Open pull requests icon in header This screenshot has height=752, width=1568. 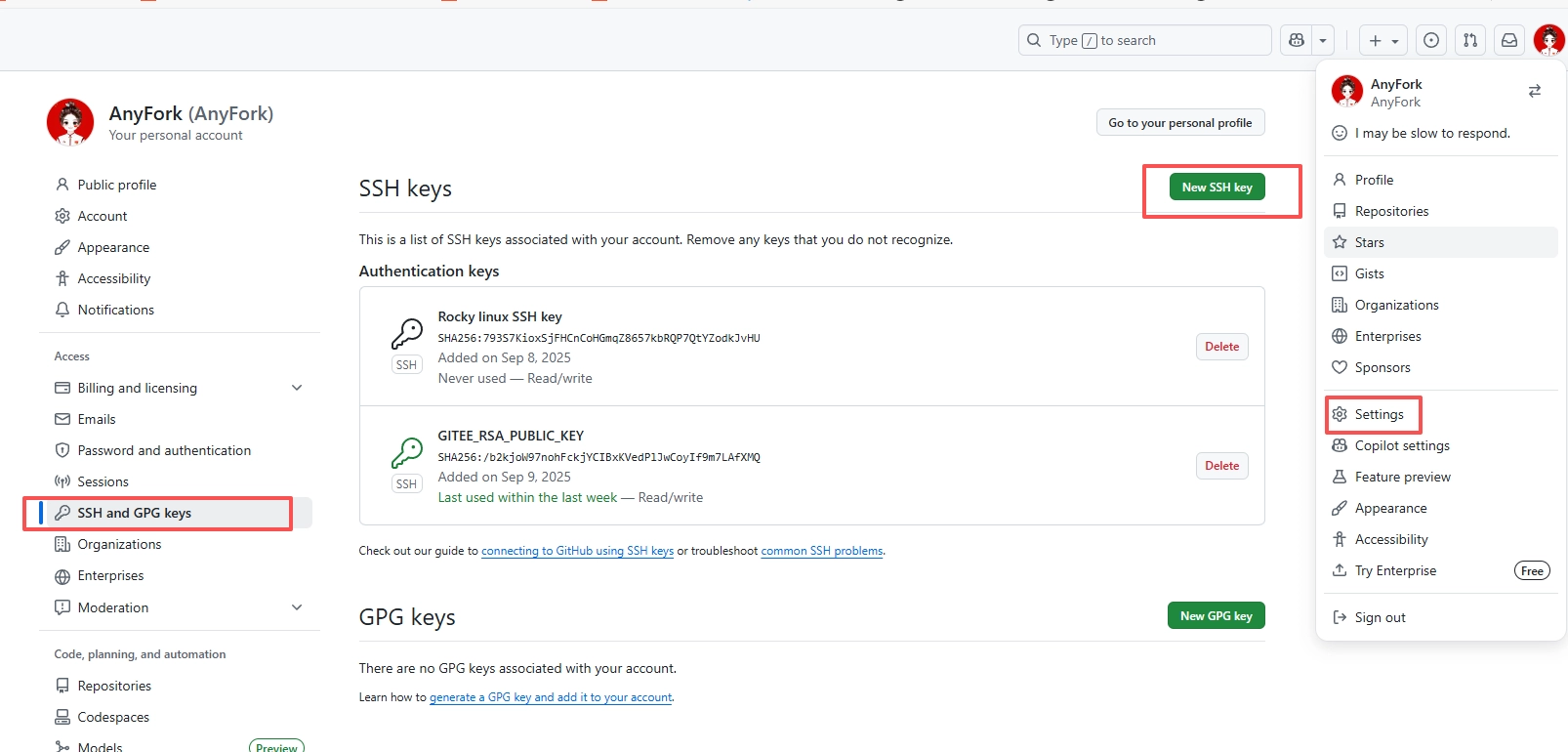click(1469, 40)
